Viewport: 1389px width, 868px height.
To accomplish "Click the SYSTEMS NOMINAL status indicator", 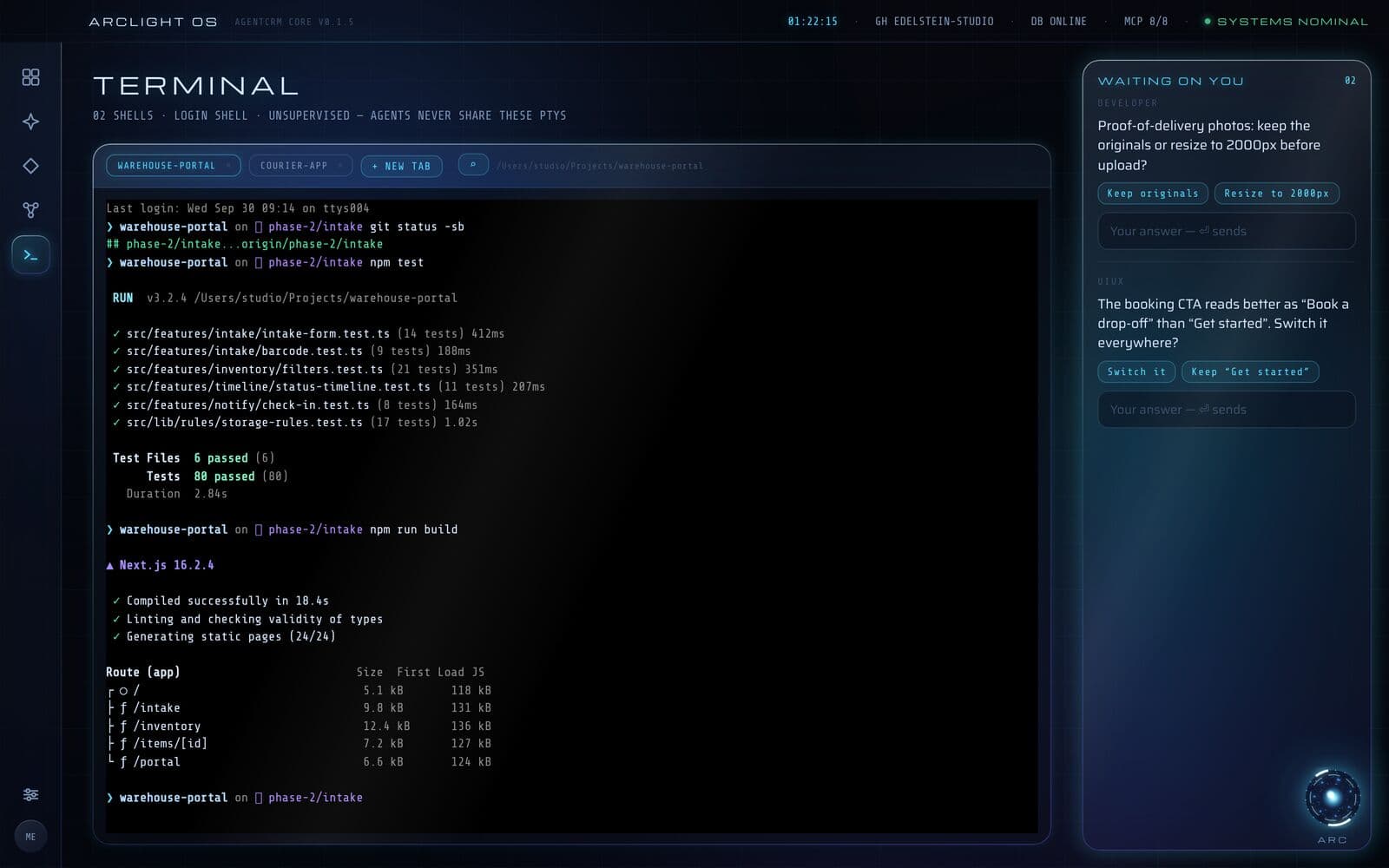I will coord(1285,22).
